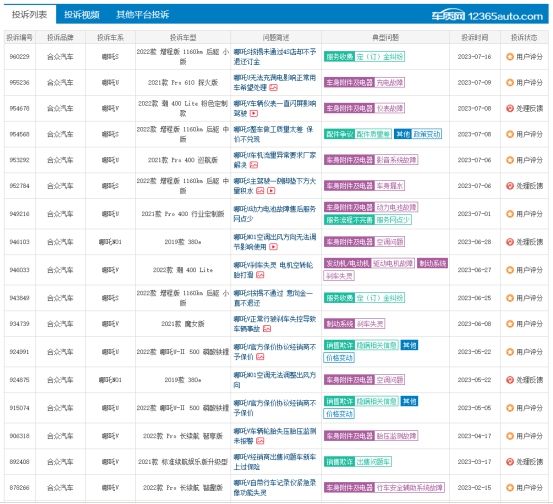
Task: Click the 行车安全辅助系统故障 tag
Action: coord(410,488)
